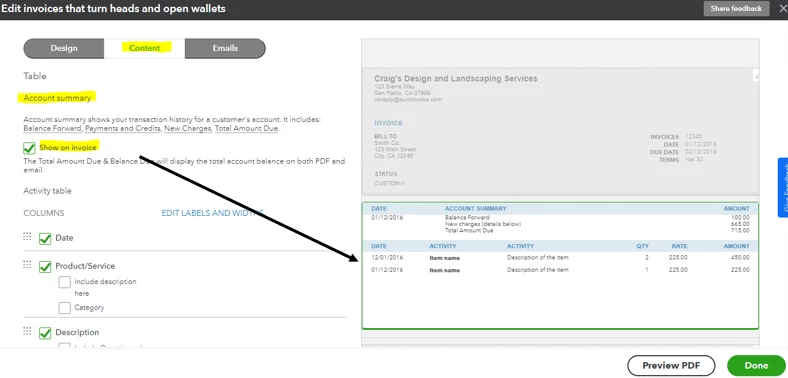This screenshot has width=788, height=378.
Task: Click the 450.00 amount in the preview
Action: (740, 257)
